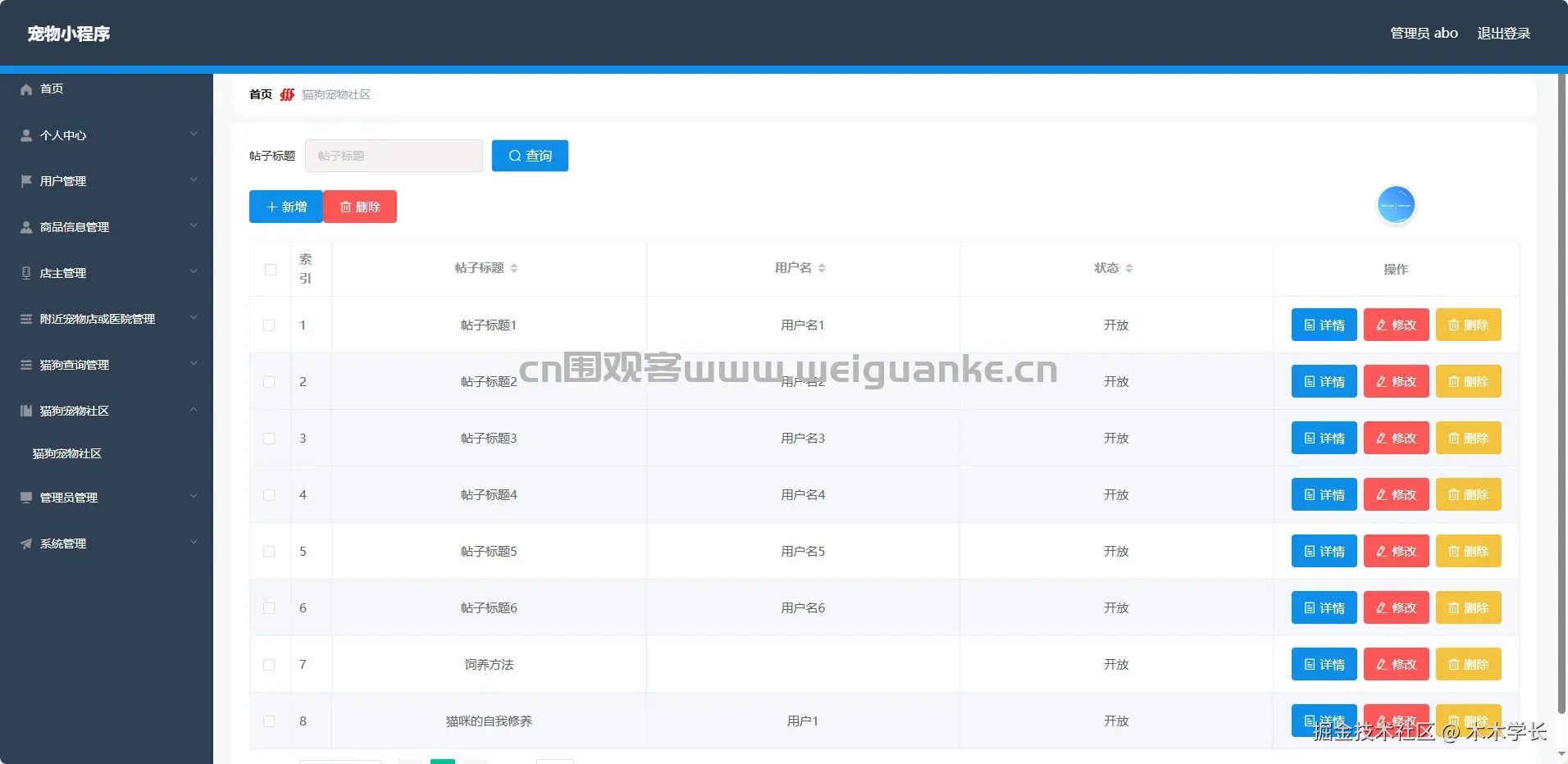Click the red 删除 batch button

coord(360,207)
